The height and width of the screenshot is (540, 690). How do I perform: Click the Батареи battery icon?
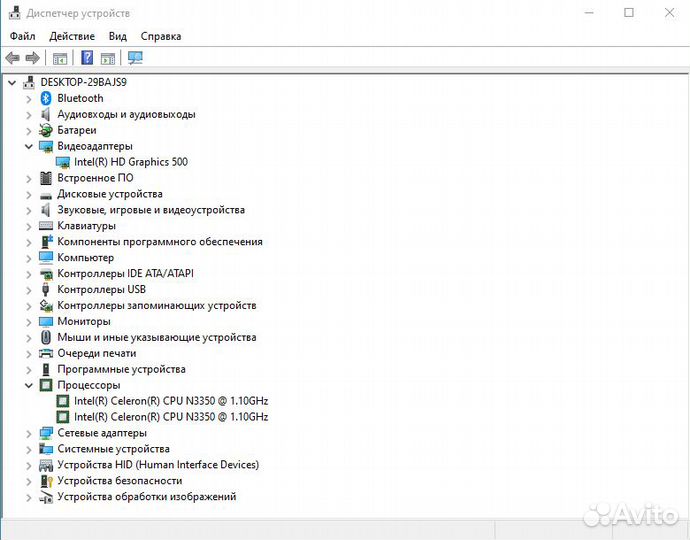click(46, 130)
